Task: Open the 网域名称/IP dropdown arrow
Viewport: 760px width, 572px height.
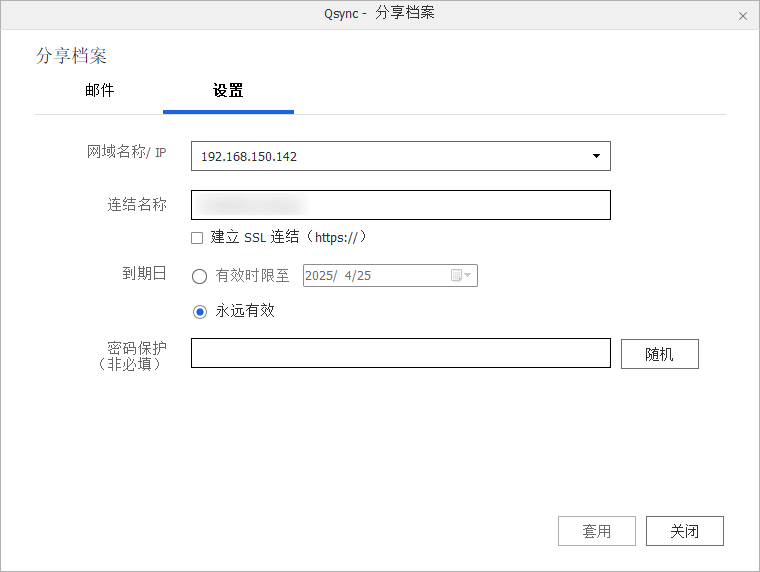Action: 596,156
